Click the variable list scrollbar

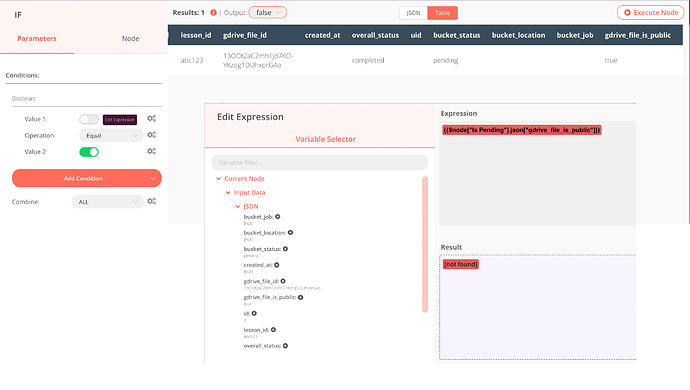[425, 244]
